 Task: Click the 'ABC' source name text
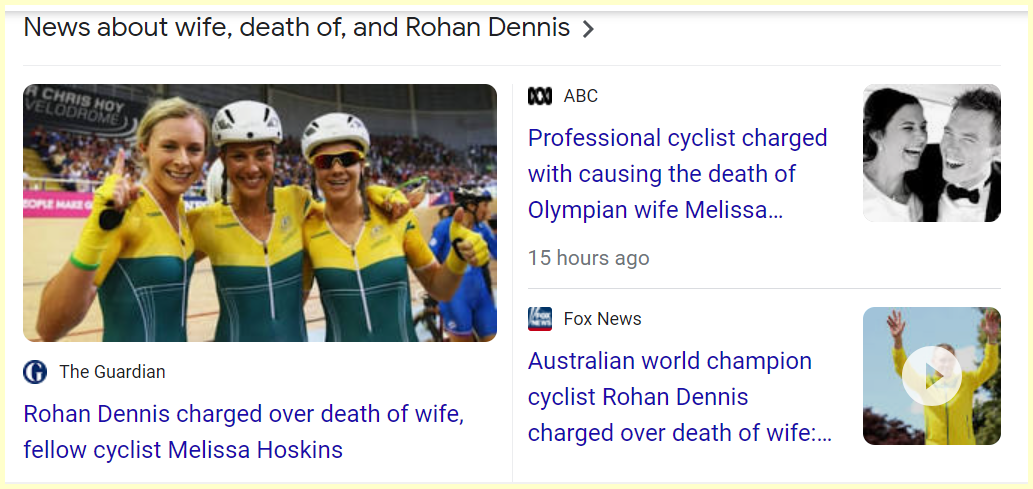[581, 96]
